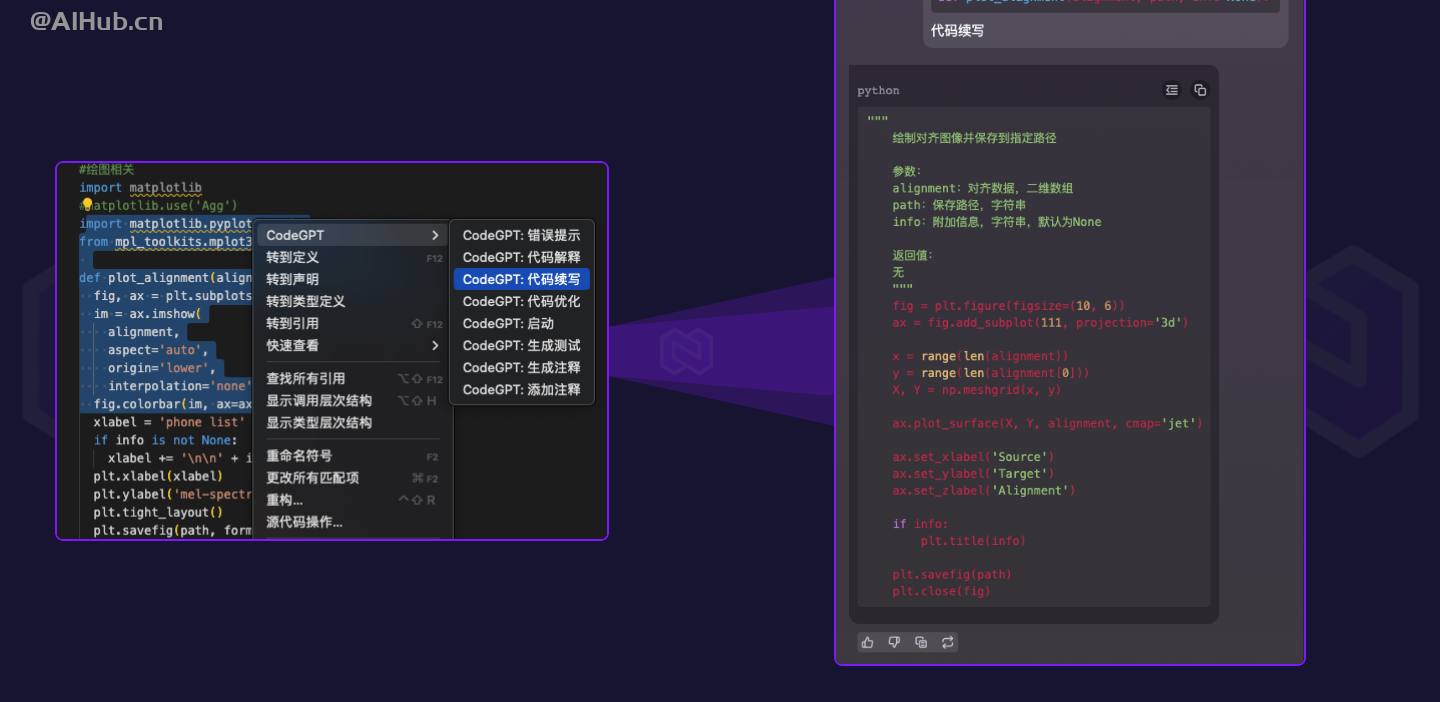This screenshot has width=1440, height=702.
Task: Regenerate the chat response
Action: point(948,642)
